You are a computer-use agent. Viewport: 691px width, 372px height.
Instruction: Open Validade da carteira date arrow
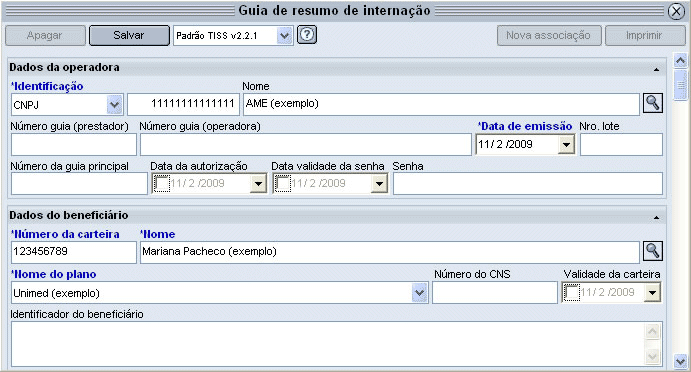click(x=652, y=293)
